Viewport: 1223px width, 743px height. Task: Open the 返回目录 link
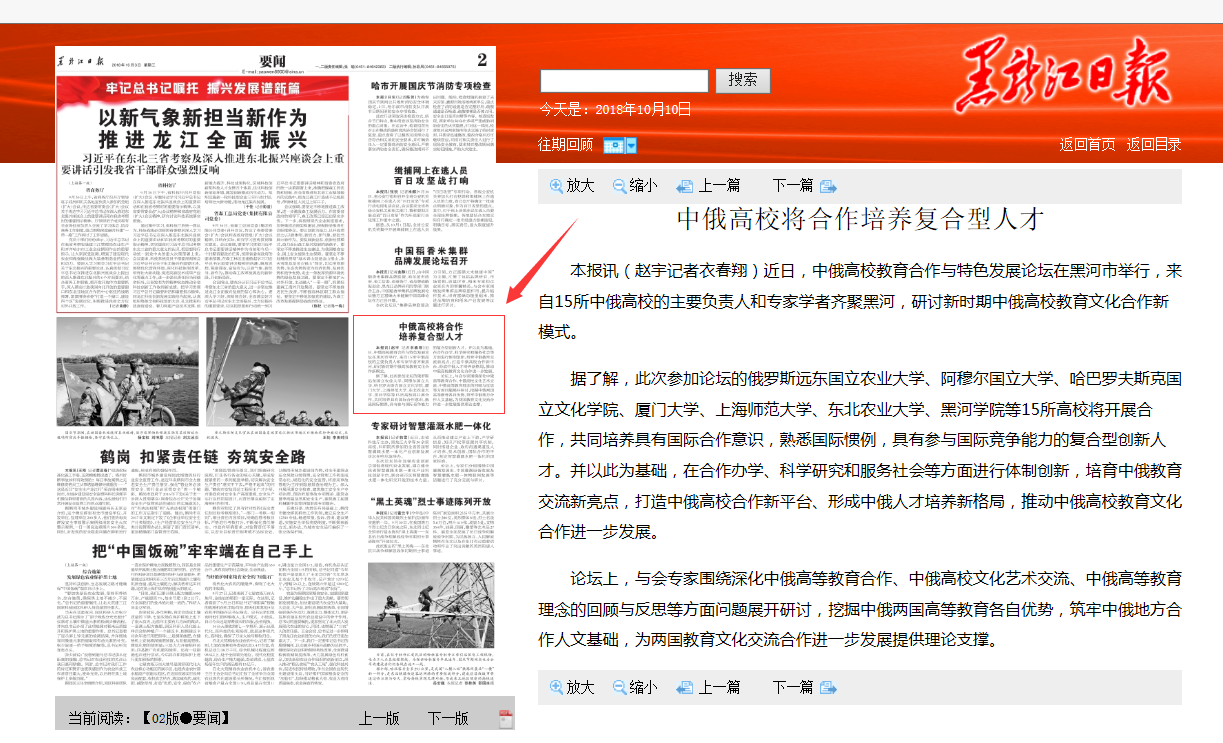pos(1154,145)
